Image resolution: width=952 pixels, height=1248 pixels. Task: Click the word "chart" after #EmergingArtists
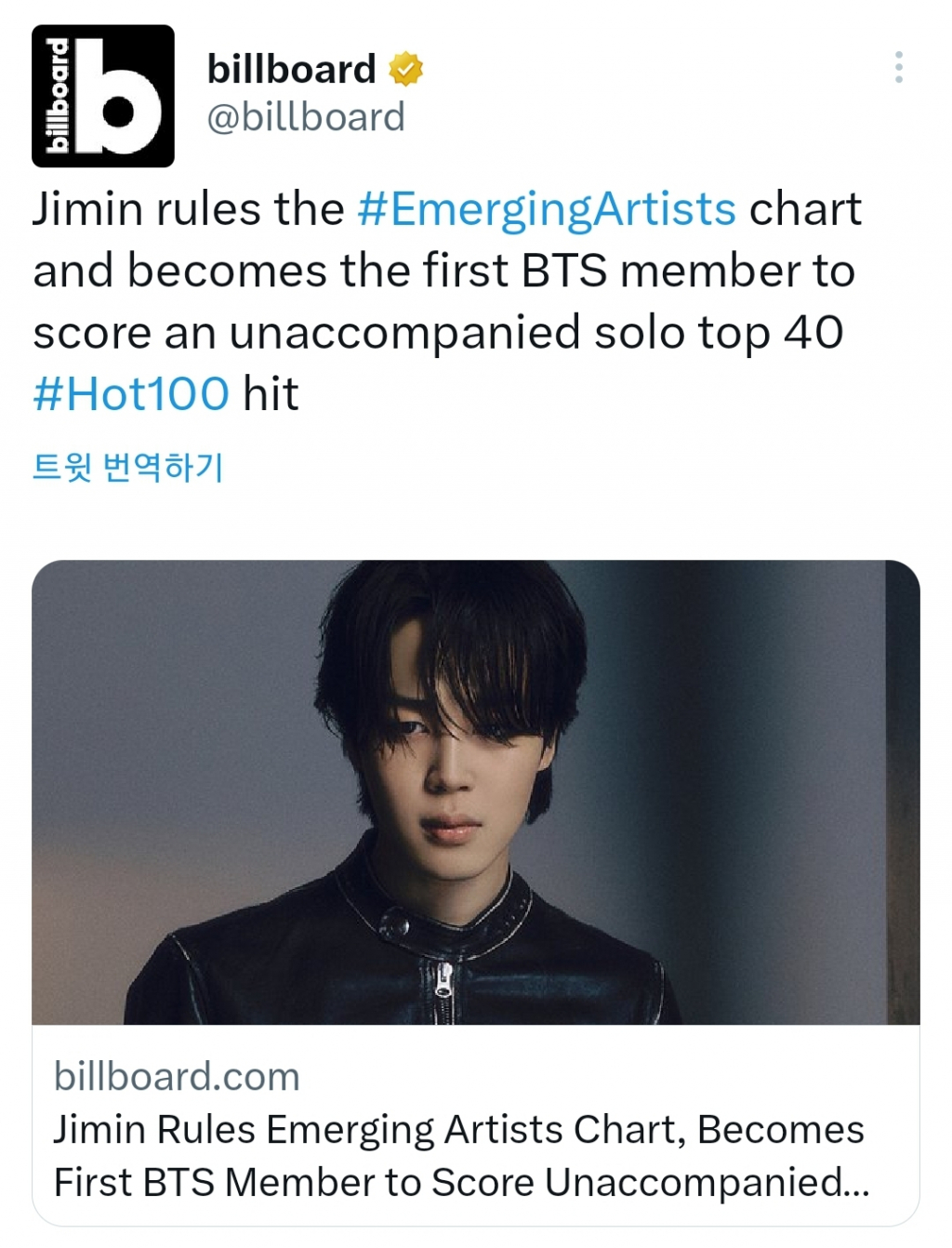805,209
